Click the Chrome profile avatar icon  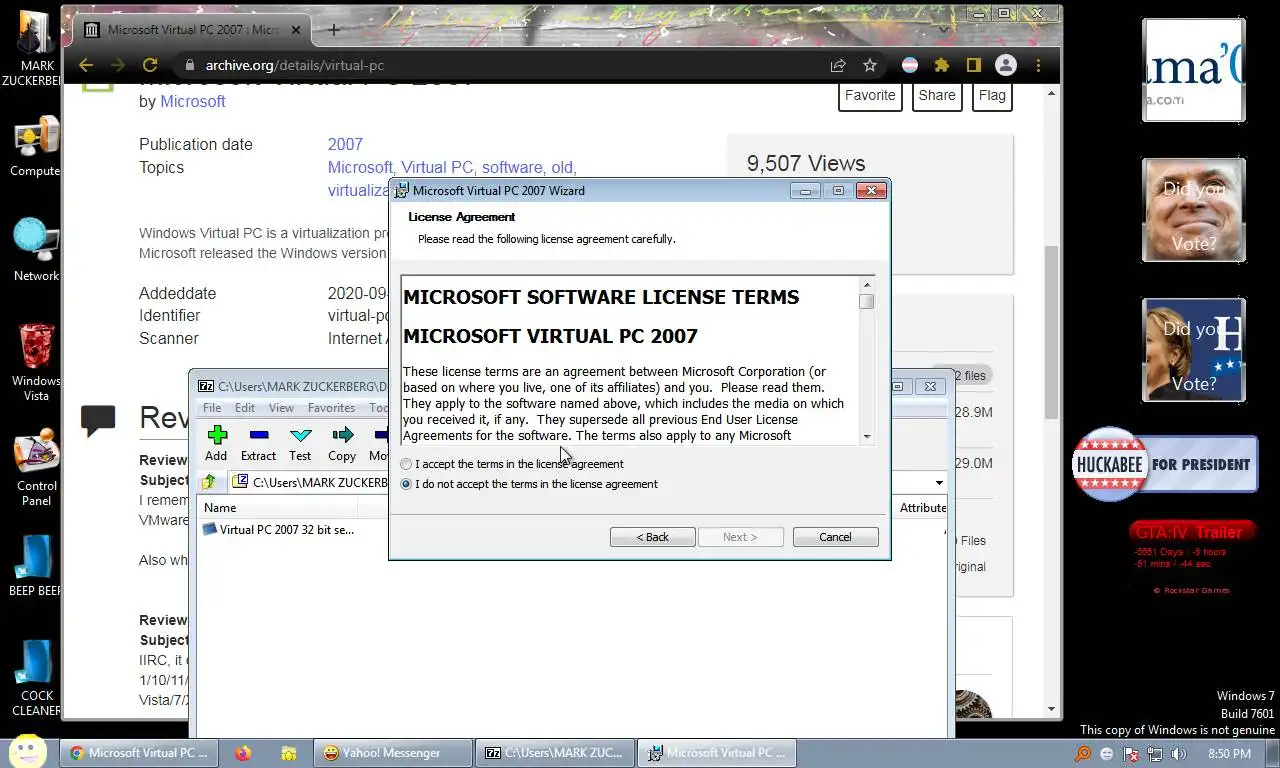point(1006,65)
